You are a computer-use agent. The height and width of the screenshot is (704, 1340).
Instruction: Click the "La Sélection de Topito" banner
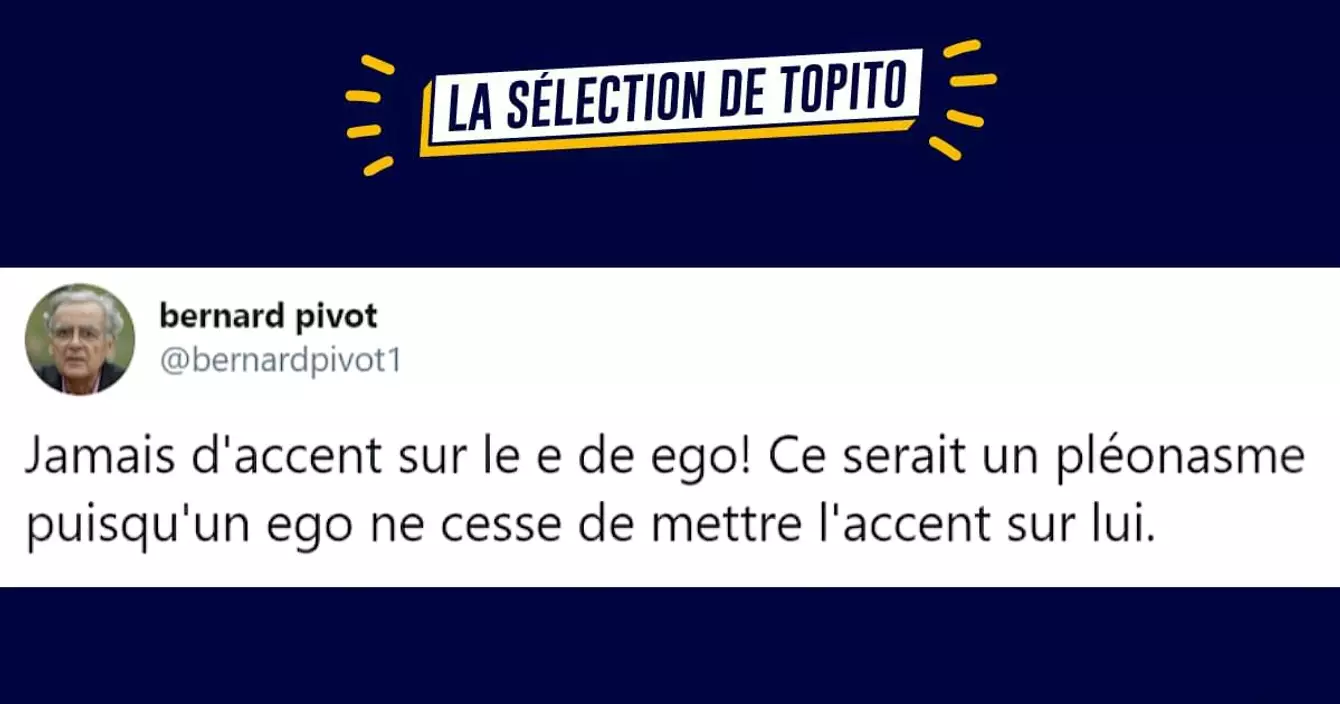(x=670, y=101)
